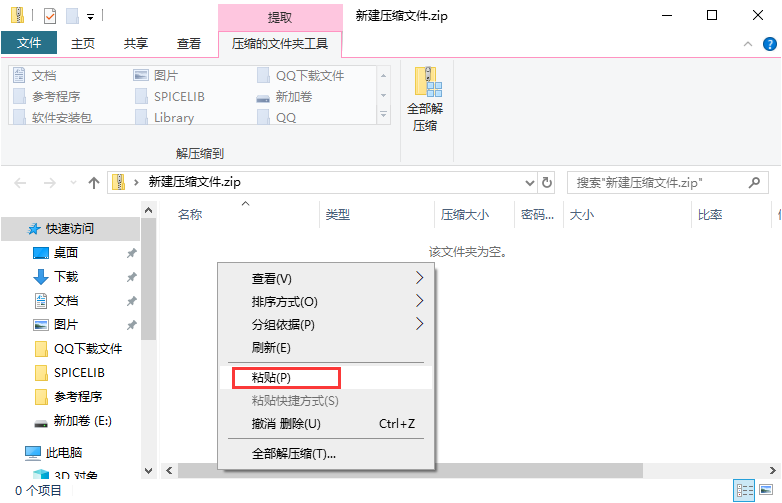This screenshot has height=503, width=782.
Task: Expand the extract-to gallery more arrow
Action: [x=384, y=115]
